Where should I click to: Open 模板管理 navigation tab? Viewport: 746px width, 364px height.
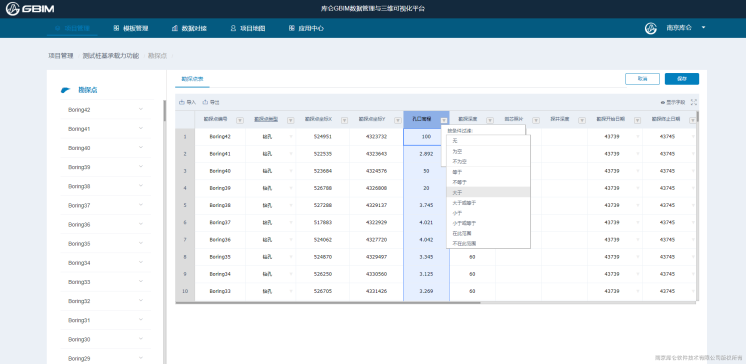[x=131, y=29]
